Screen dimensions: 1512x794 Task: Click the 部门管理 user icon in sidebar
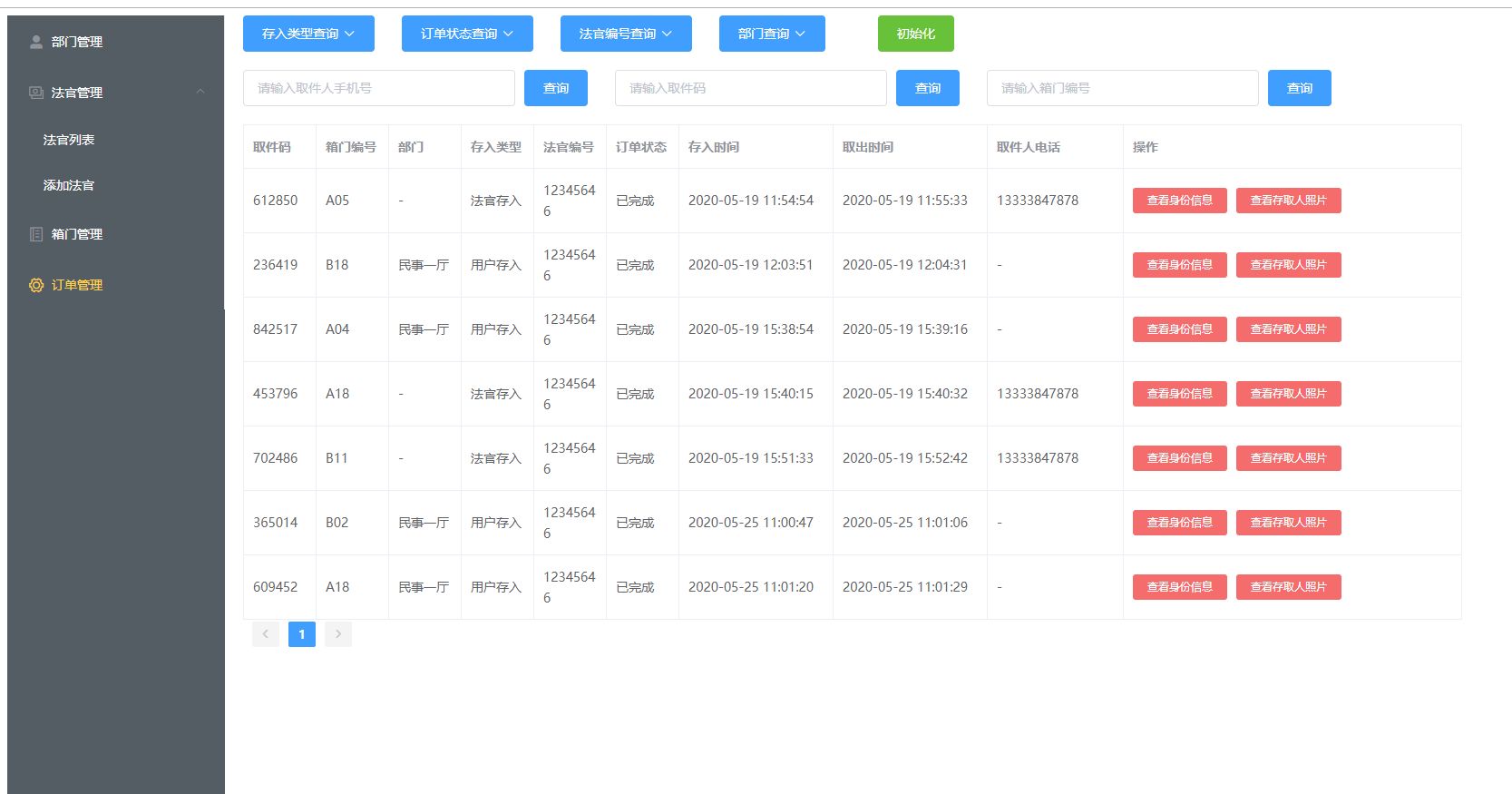tap(36, 42)
